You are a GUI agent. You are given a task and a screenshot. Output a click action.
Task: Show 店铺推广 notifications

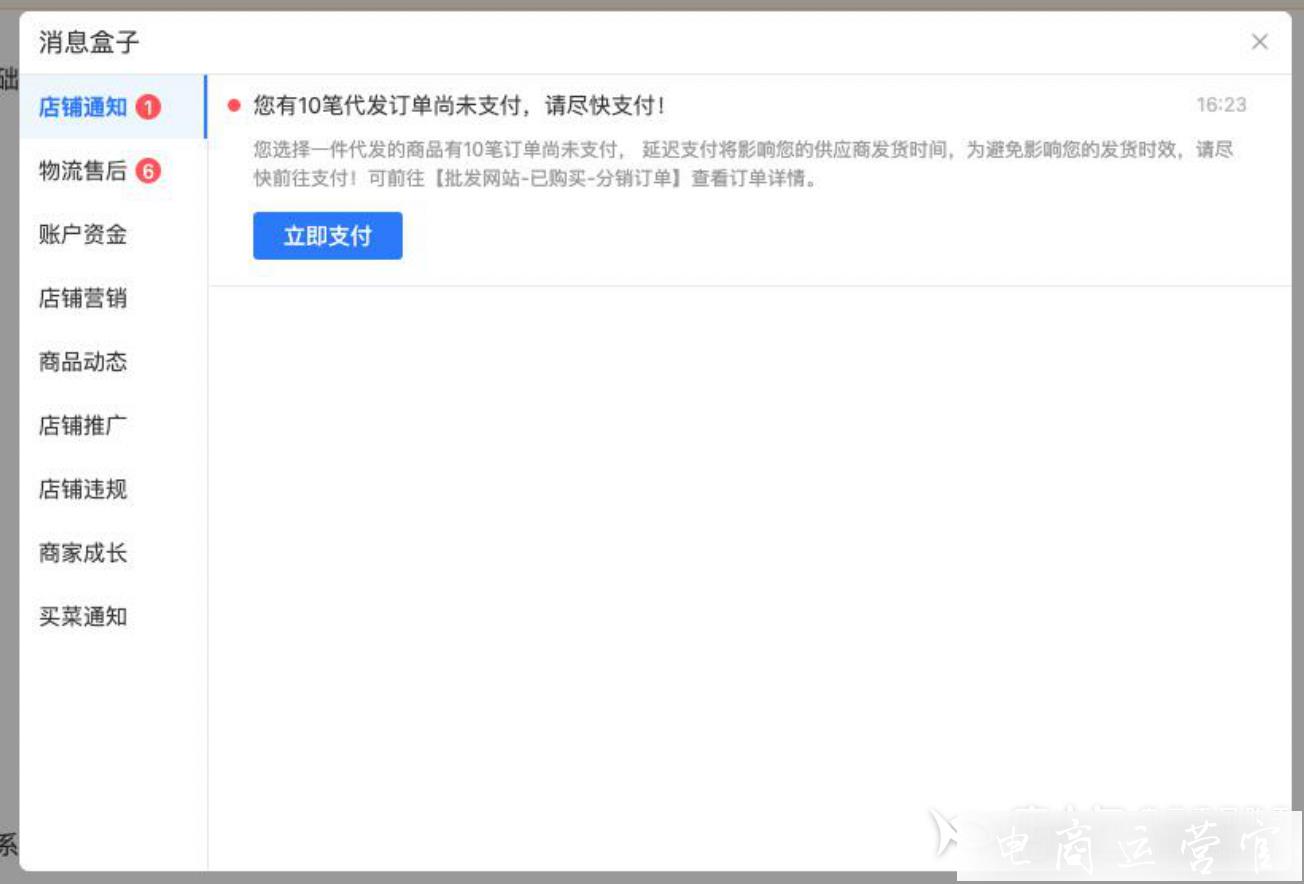[113, 426]
